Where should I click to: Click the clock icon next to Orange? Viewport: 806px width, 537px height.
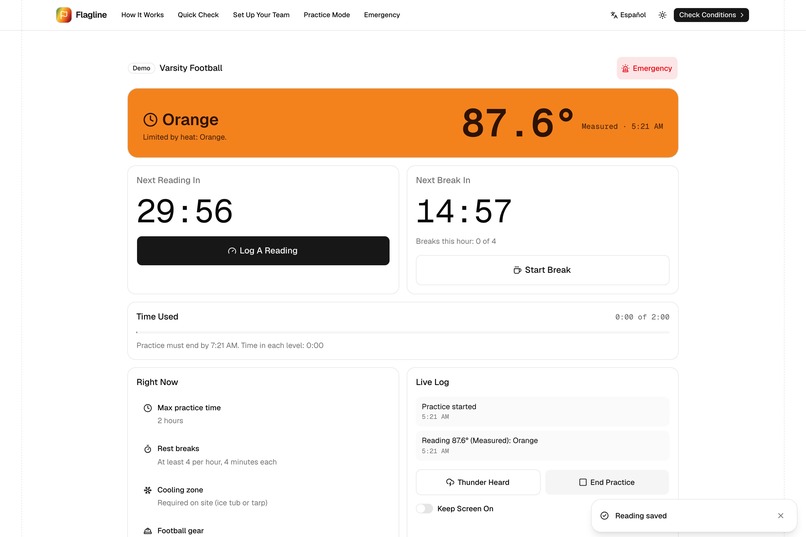pyautogui.click(x=150, y=120)
